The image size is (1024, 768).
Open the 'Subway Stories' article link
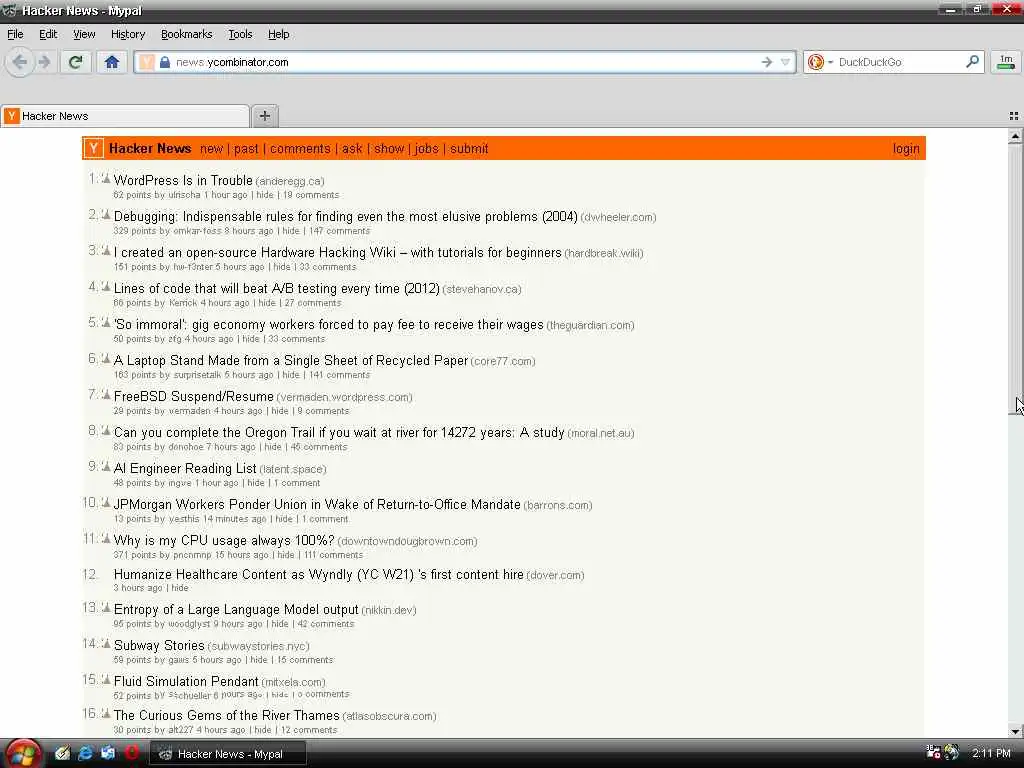coord(159,645)
